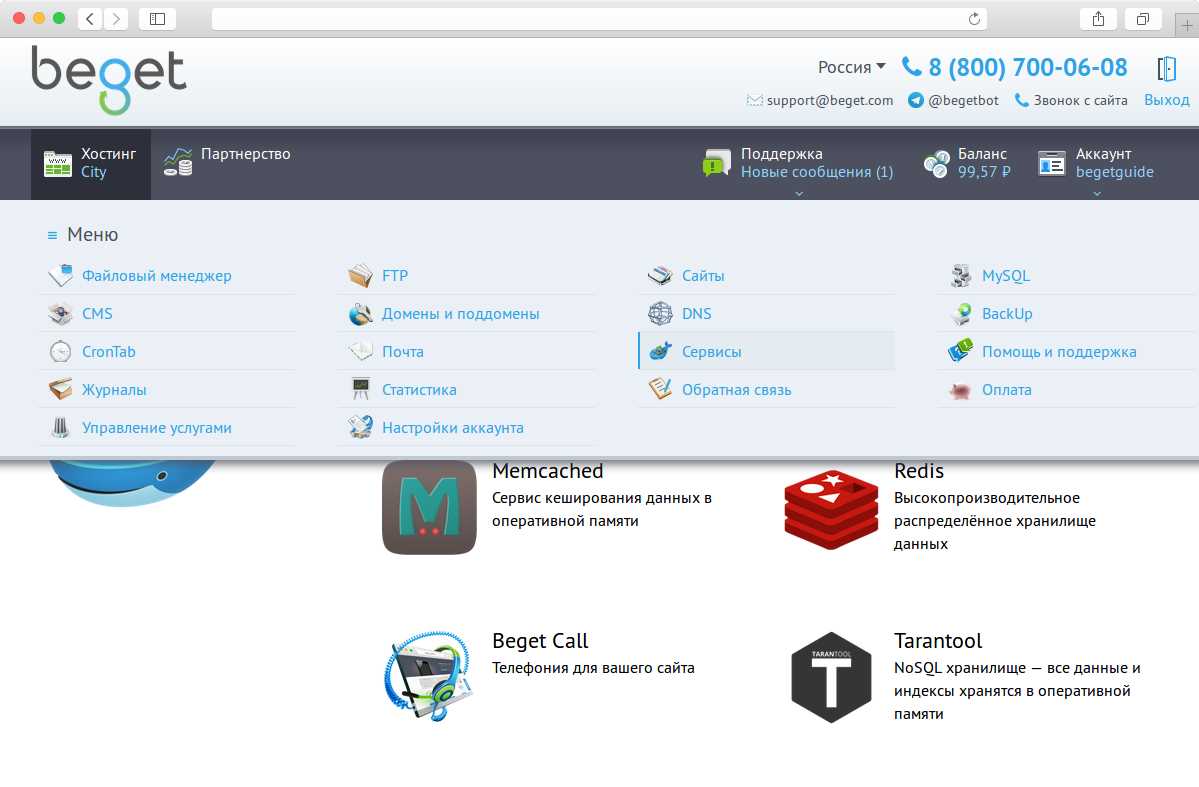Expand the Поддержка chevron below messages
The image size is (1199, 787).
point(799,193)
